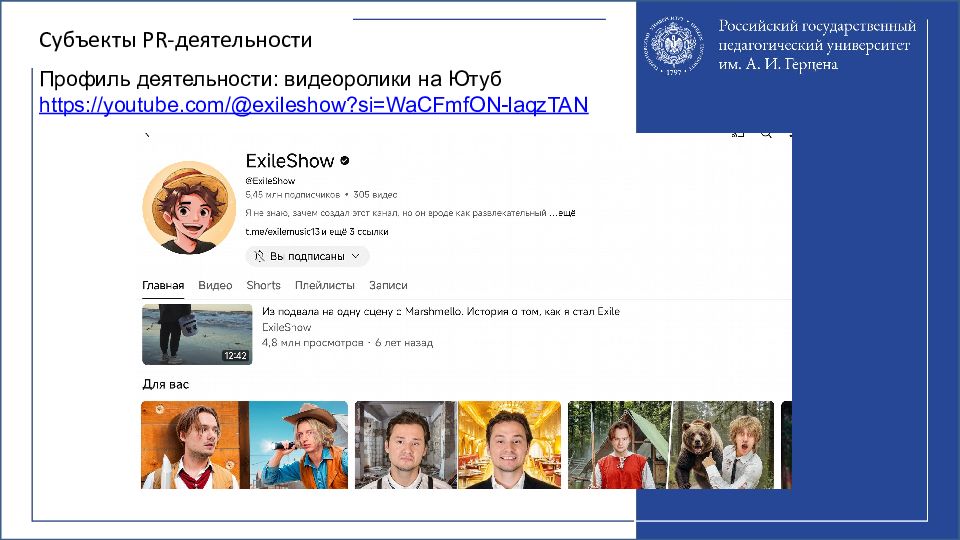Click the 12:42 duration badge
The width and height of the screenshot is (960, 540).
tap(235, 356)
